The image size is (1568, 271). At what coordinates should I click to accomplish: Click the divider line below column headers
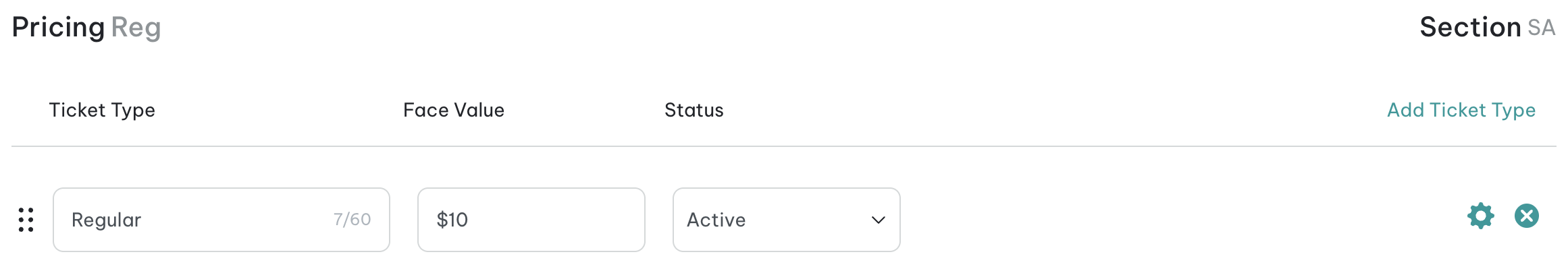click(x=784, y=146)
